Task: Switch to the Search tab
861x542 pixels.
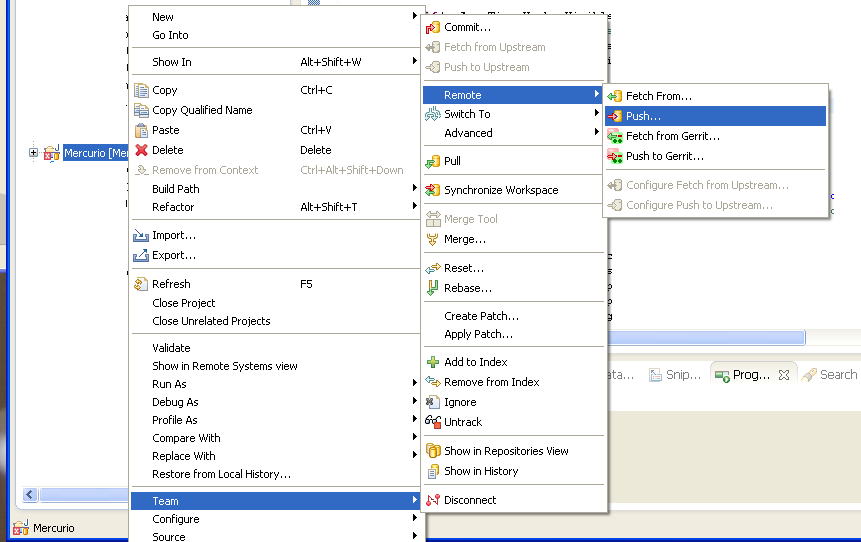Action: (830, 375)
